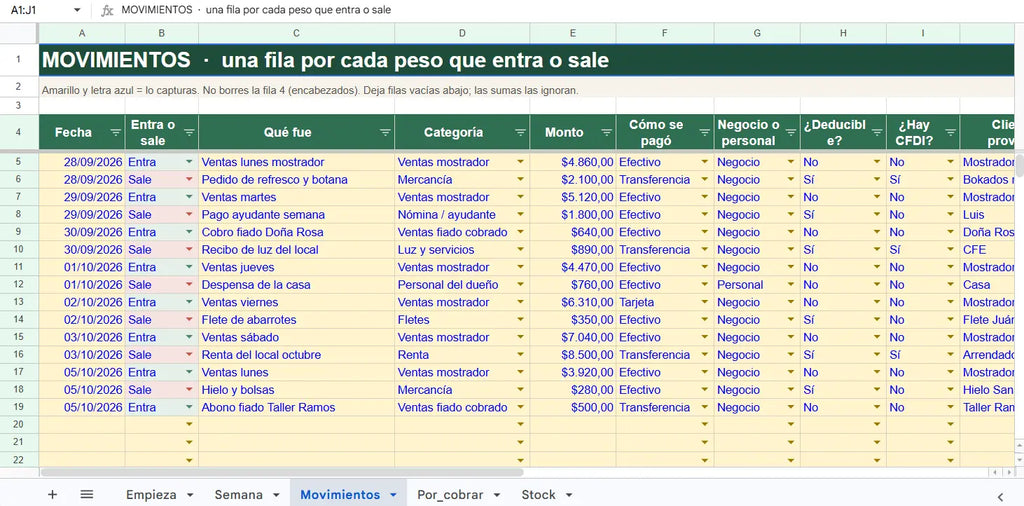Viewport: 1024px width, 506px height.
Task: Select the 'Personal' cell in Despensa row
Action: point(757,285)
